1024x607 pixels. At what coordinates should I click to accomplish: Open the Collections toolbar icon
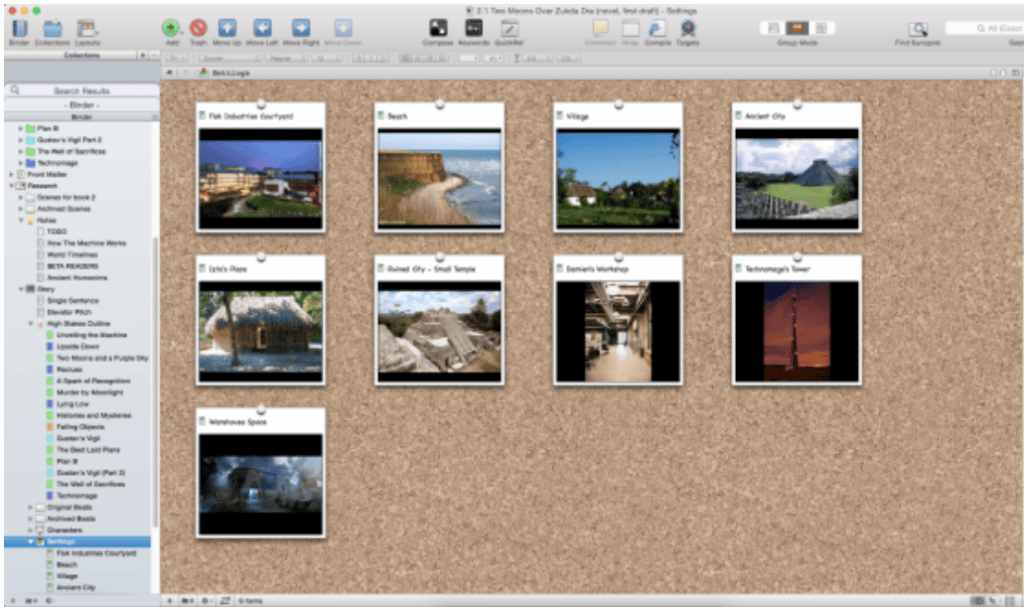(52, 29)
